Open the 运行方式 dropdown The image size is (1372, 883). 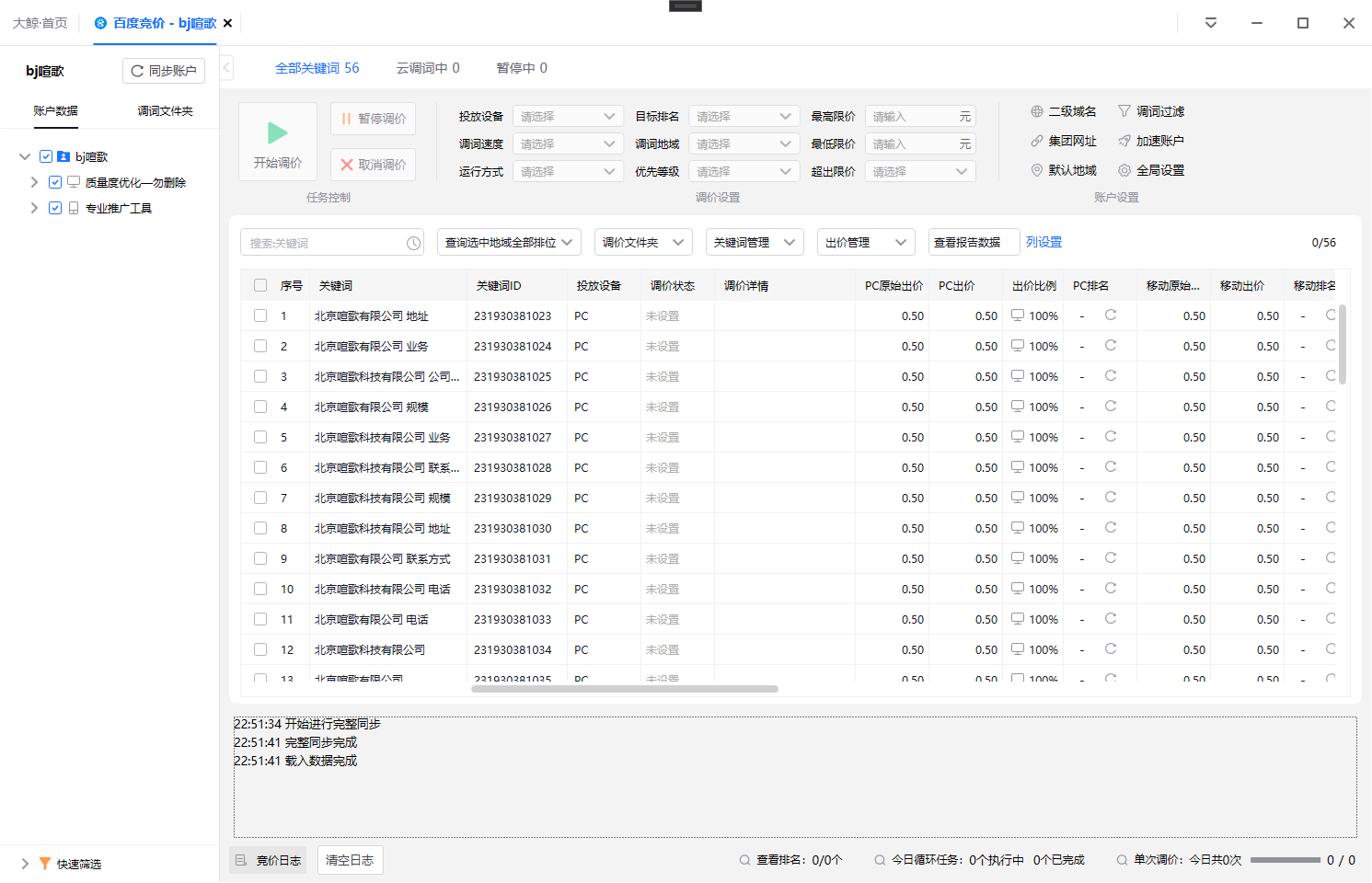pyautogui.click(x=568, y=172)
